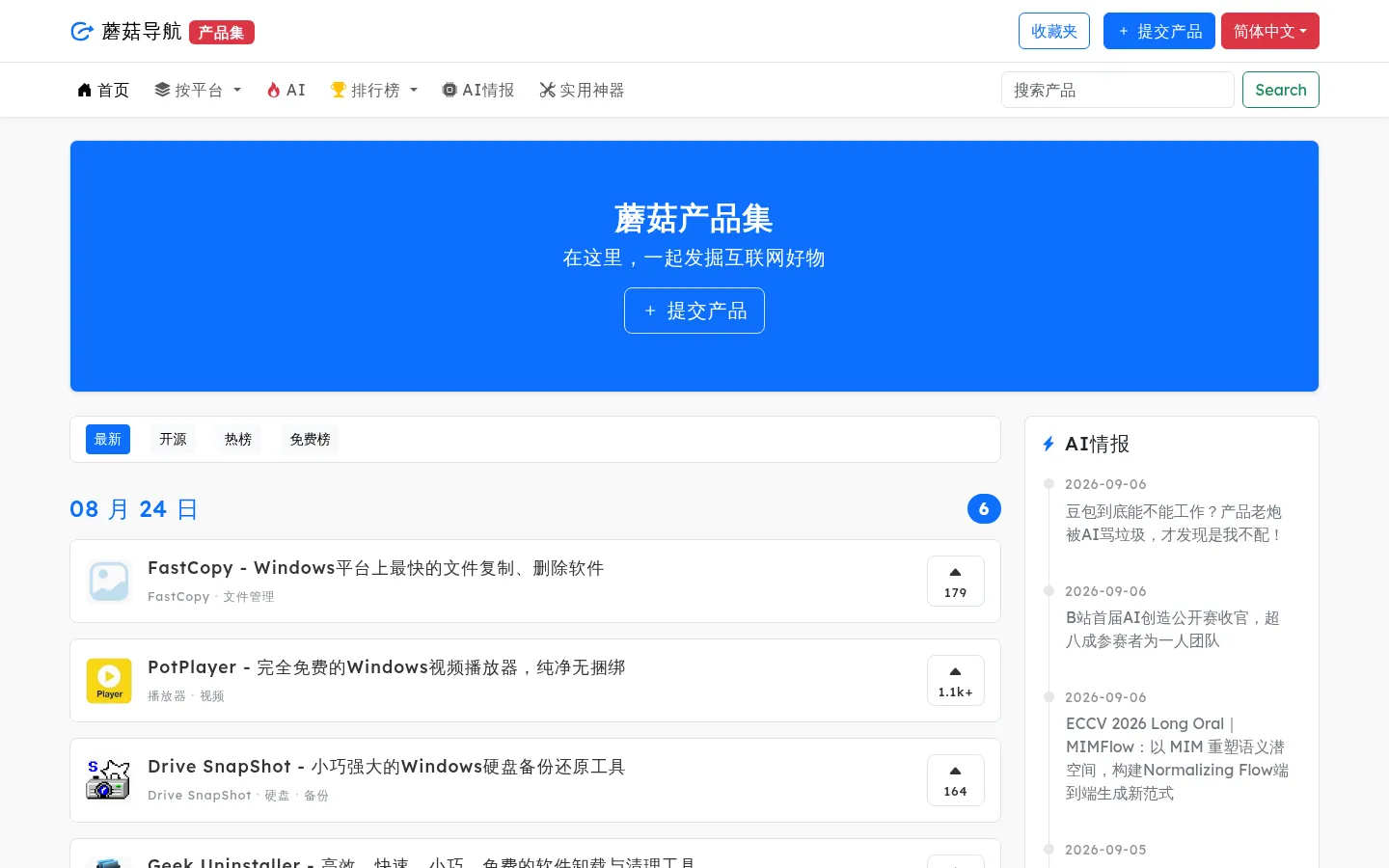Select the 最新 tab

108,439
